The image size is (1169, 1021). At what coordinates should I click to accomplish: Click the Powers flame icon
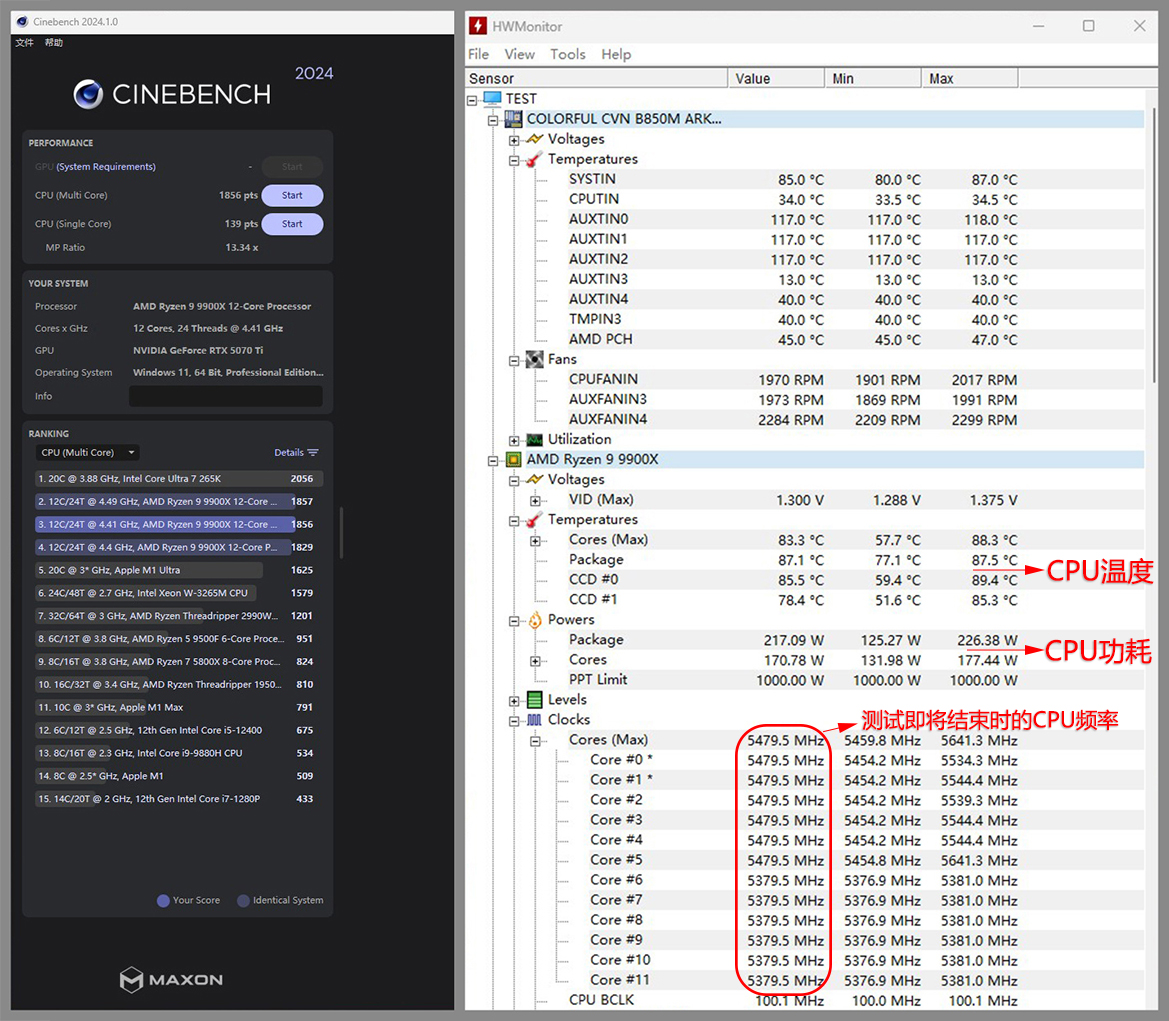pos(534,620)
